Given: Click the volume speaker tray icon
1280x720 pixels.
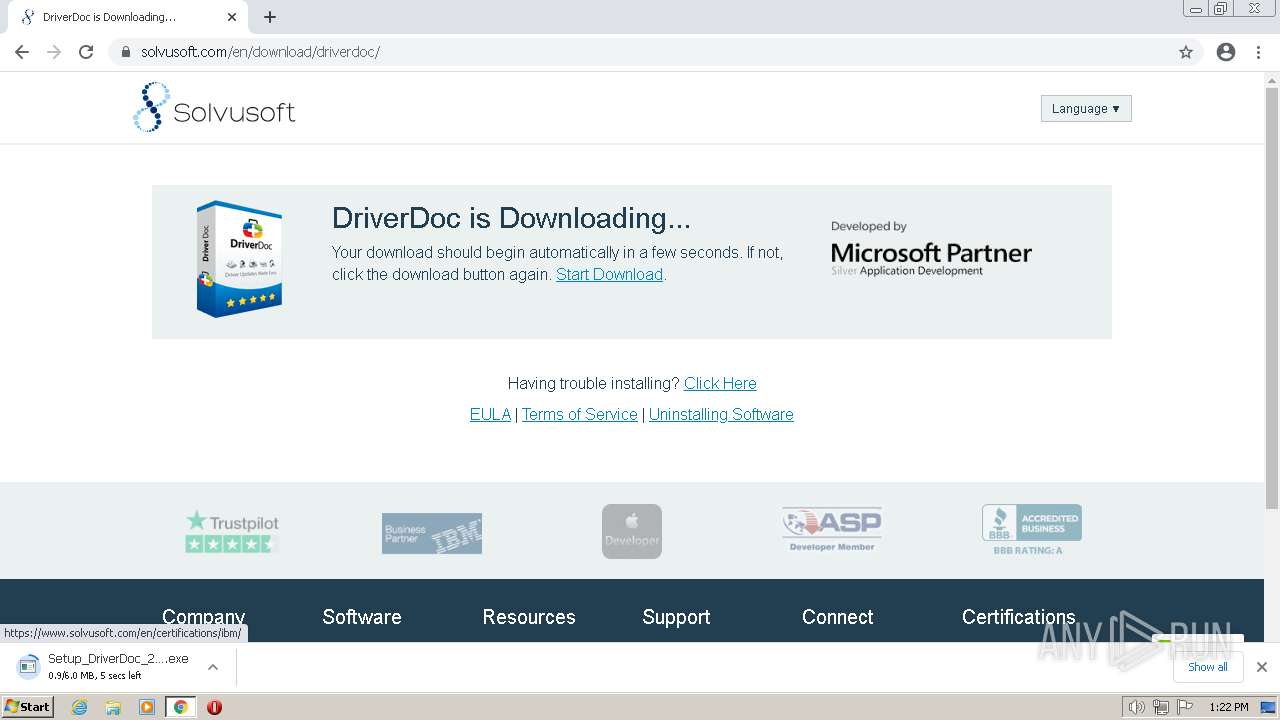Looking at the screenshot, I should pyautogui.click(x=1137, y=707).
